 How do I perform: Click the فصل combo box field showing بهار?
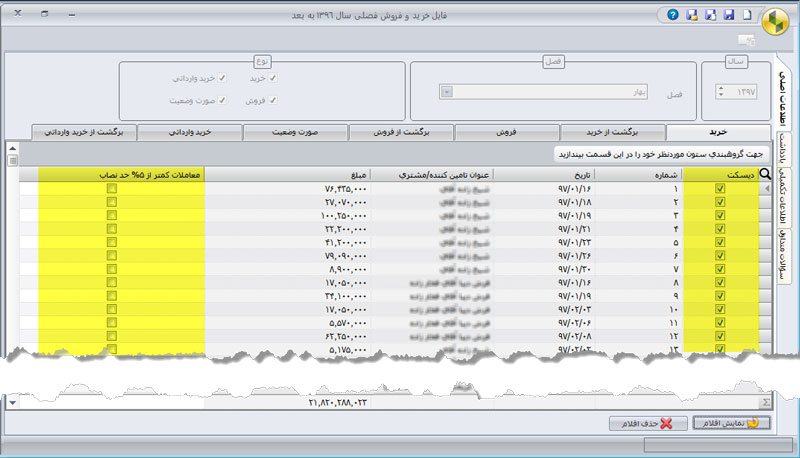click(x=543, y=92)
